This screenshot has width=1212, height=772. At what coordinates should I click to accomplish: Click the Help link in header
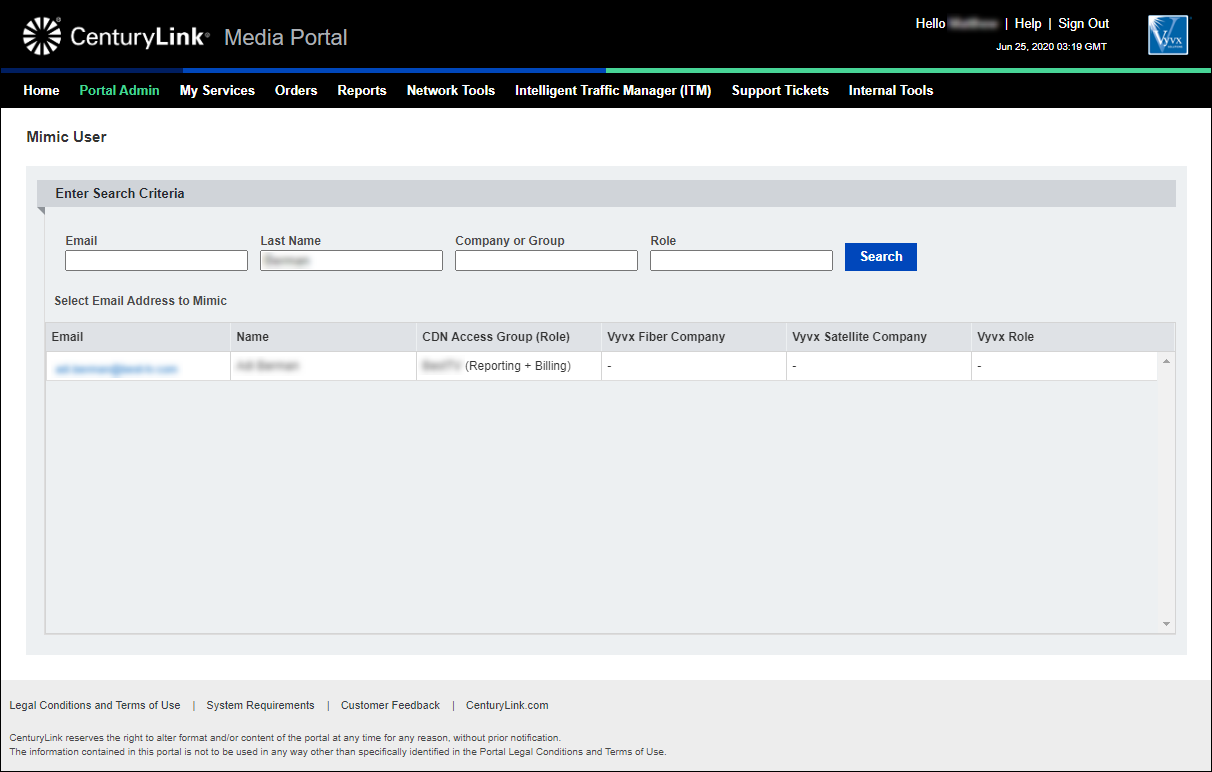(x=1028, y=23)
